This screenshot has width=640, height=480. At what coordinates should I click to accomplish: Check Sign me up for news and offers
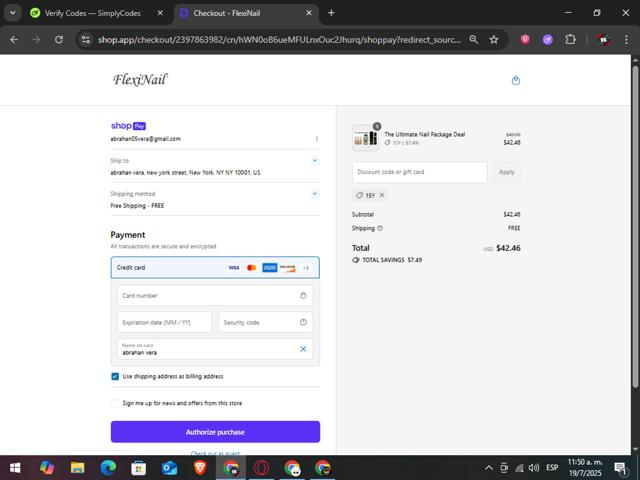(115, 403)
